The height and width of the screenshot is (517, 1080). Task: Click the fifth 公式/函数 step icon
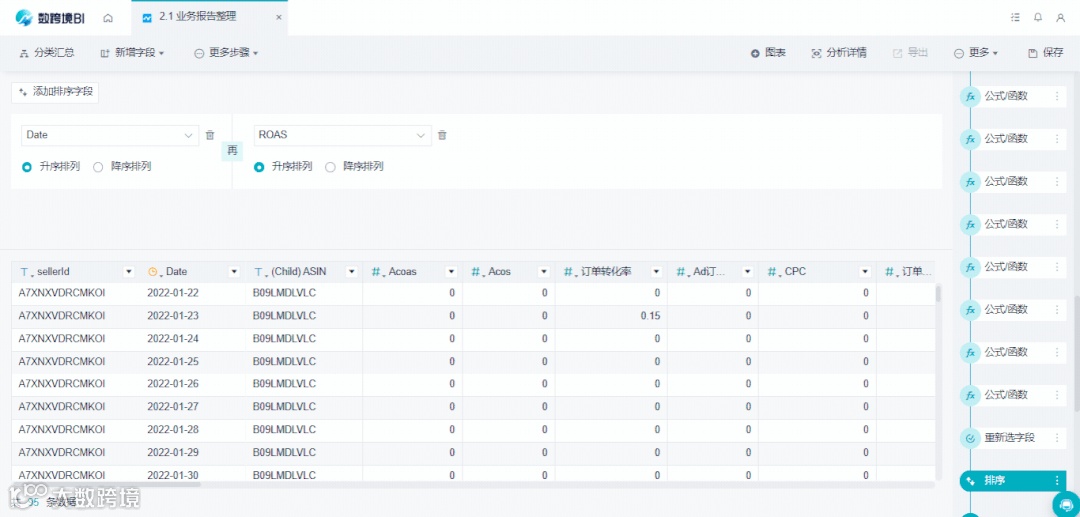[970, 267]
